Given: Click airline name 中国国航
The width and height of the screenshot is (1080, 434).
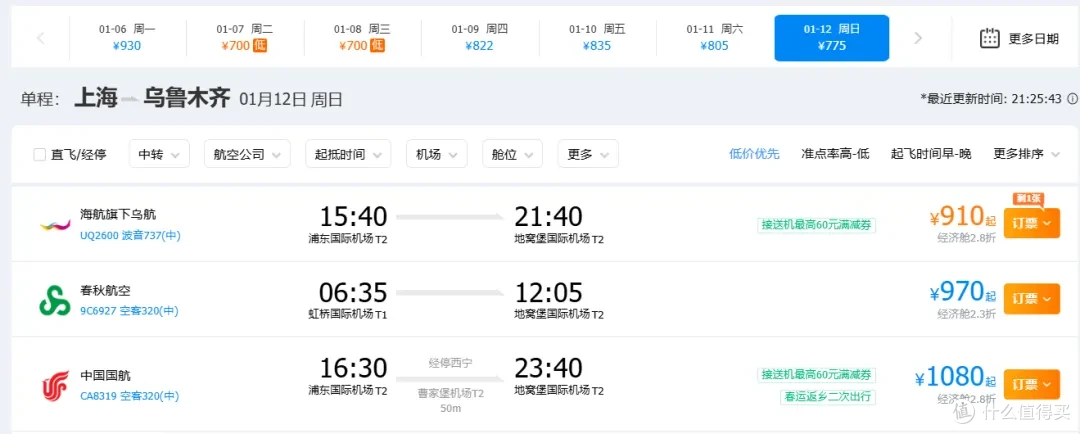Looking at the screenshot, I should coord(105,376).
